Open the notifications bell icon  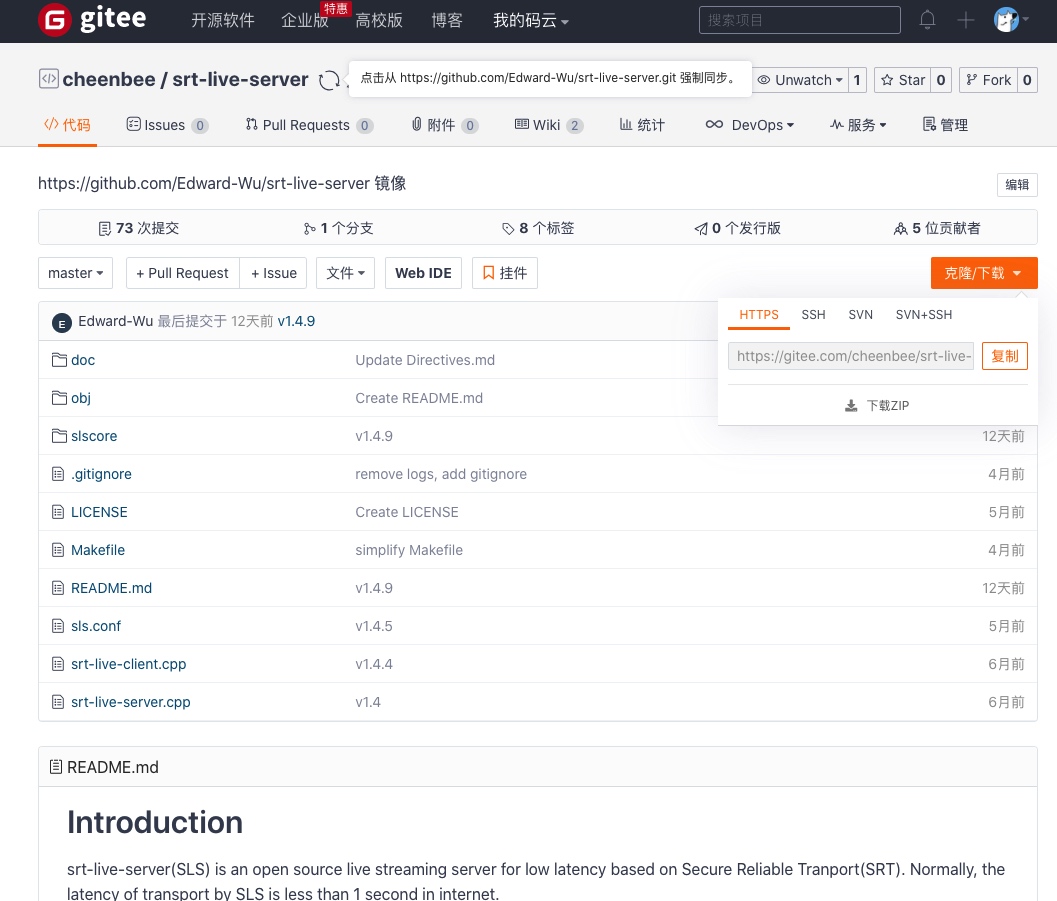(x=928, y=20)
